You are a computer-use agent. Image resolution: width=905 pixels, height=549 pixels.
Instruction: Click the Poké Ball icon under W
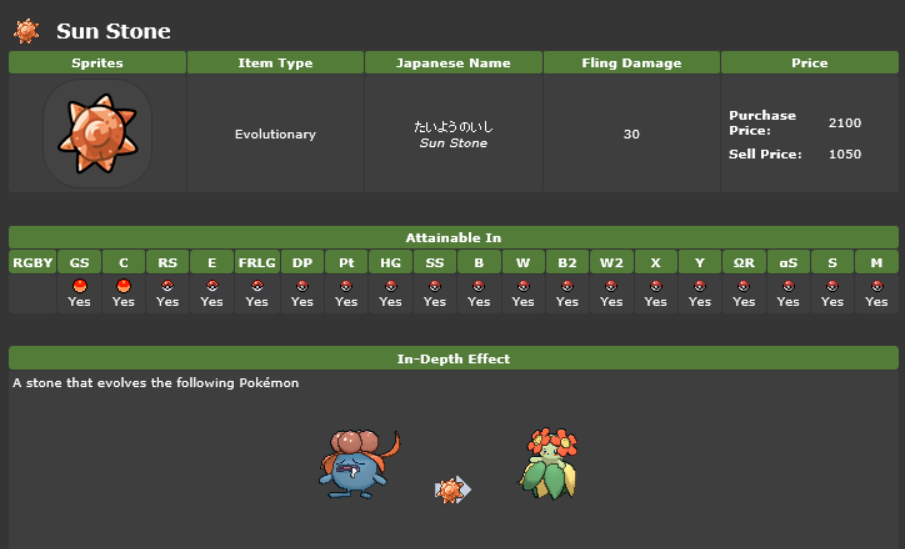coord(523,286)
